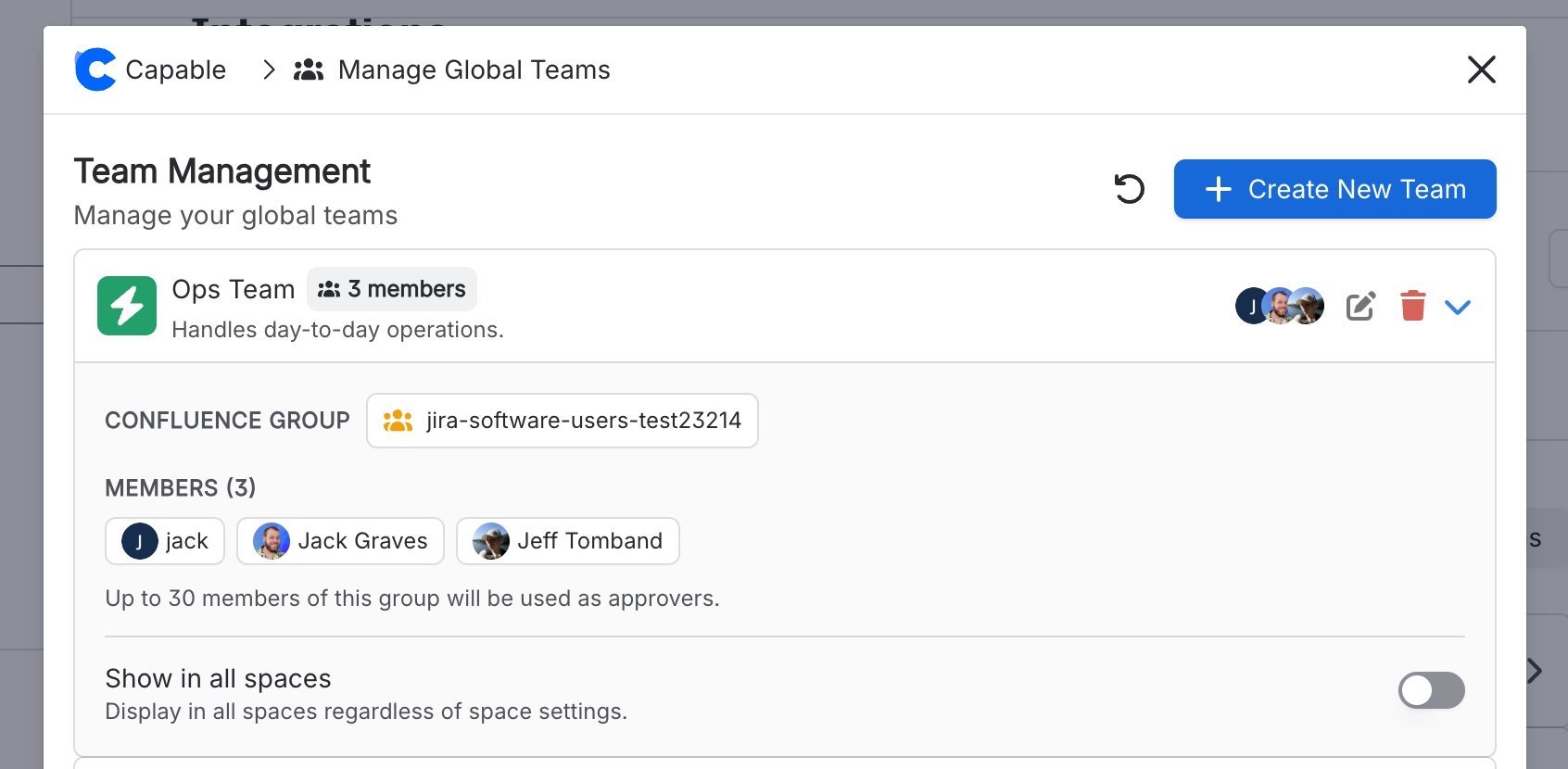Click Jack Graves' avatar photo
The height and width of the screenshot is (769, 1568).
tap(272, 541)
